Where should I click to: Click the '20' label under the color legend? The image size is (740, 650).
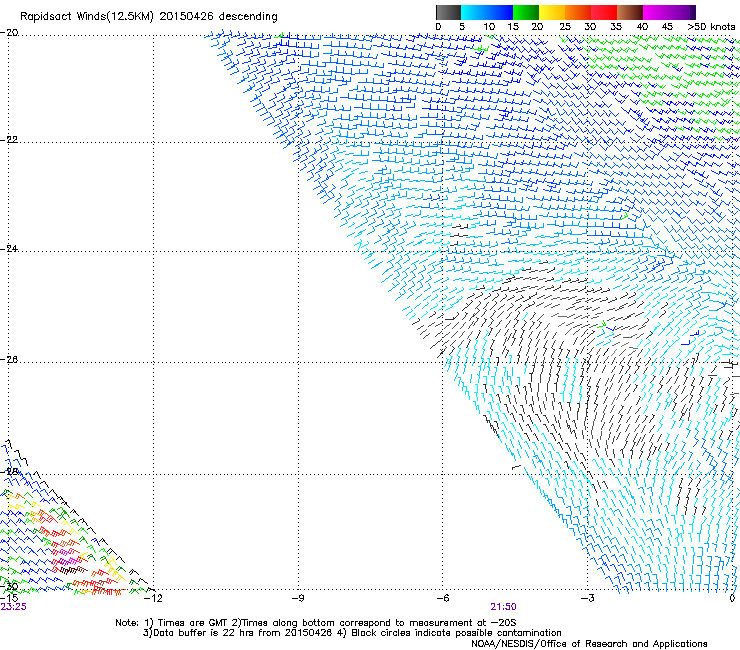coord(537,27)
